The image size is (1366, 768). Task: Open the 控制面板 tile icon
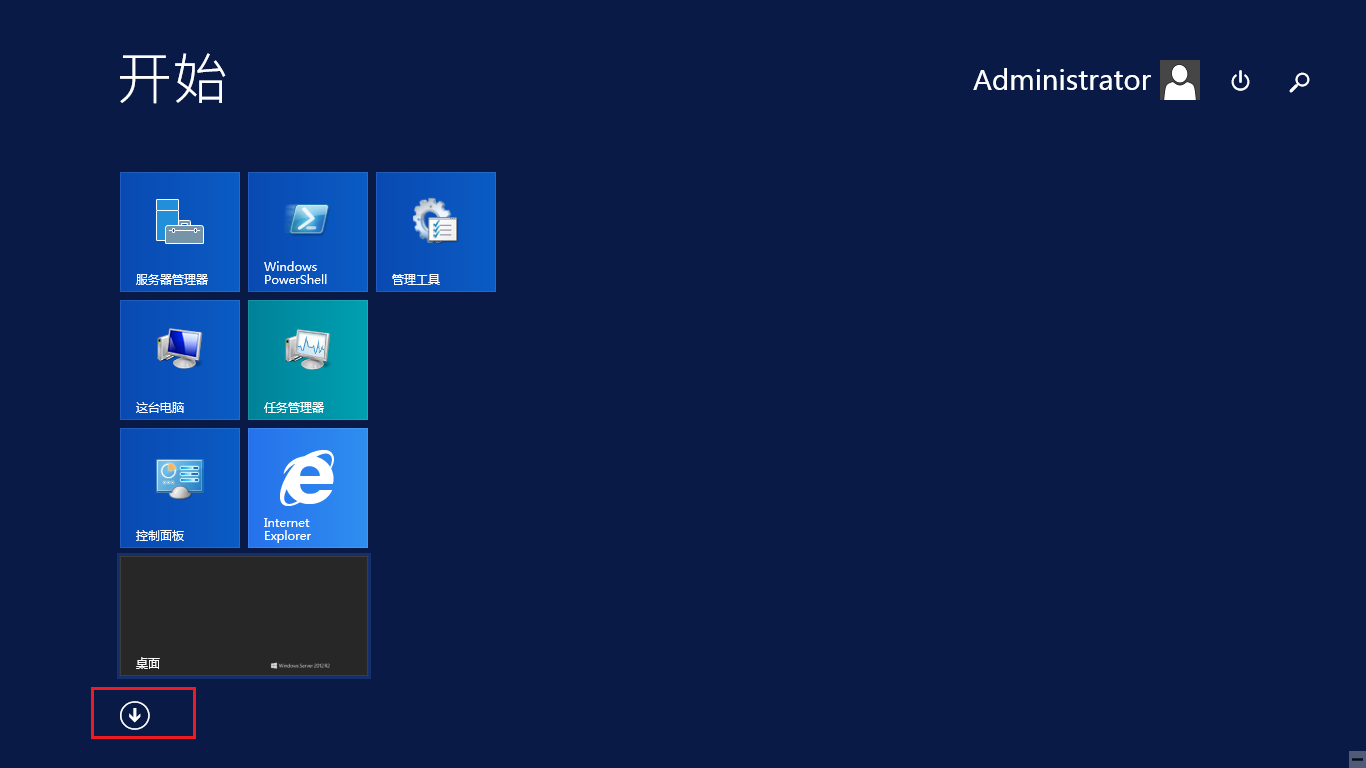click(x=180, y=477)
